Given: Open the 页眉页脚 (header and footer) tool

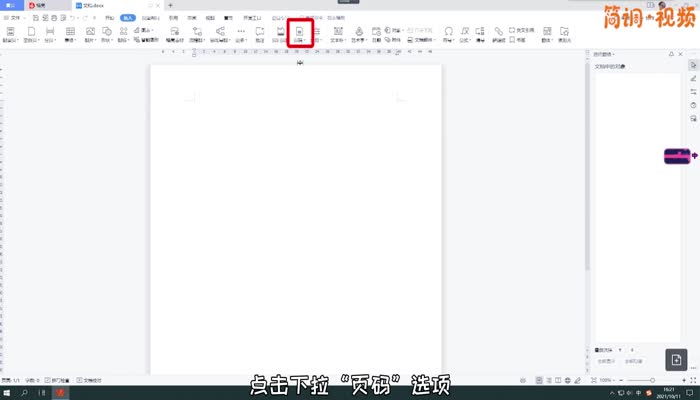Looking at the screenshot, I should pos(280,35).
